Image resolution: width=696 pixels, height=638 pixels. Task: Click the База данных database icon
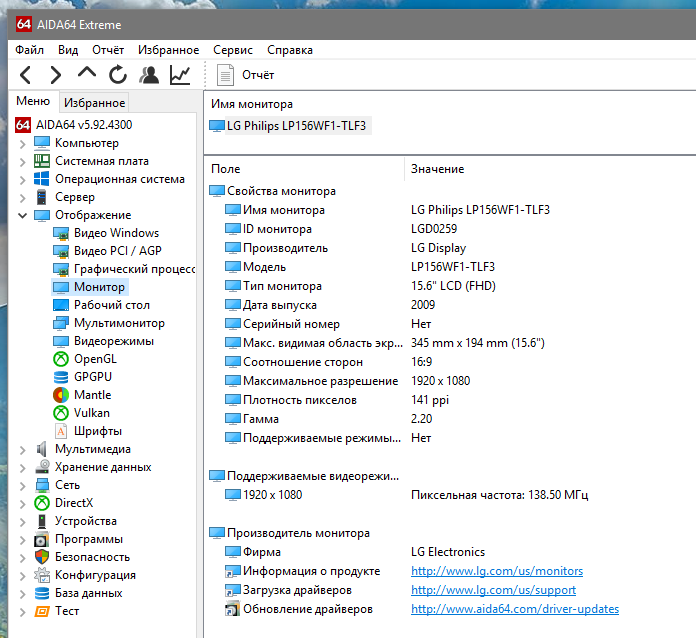(x=42, y=593)
